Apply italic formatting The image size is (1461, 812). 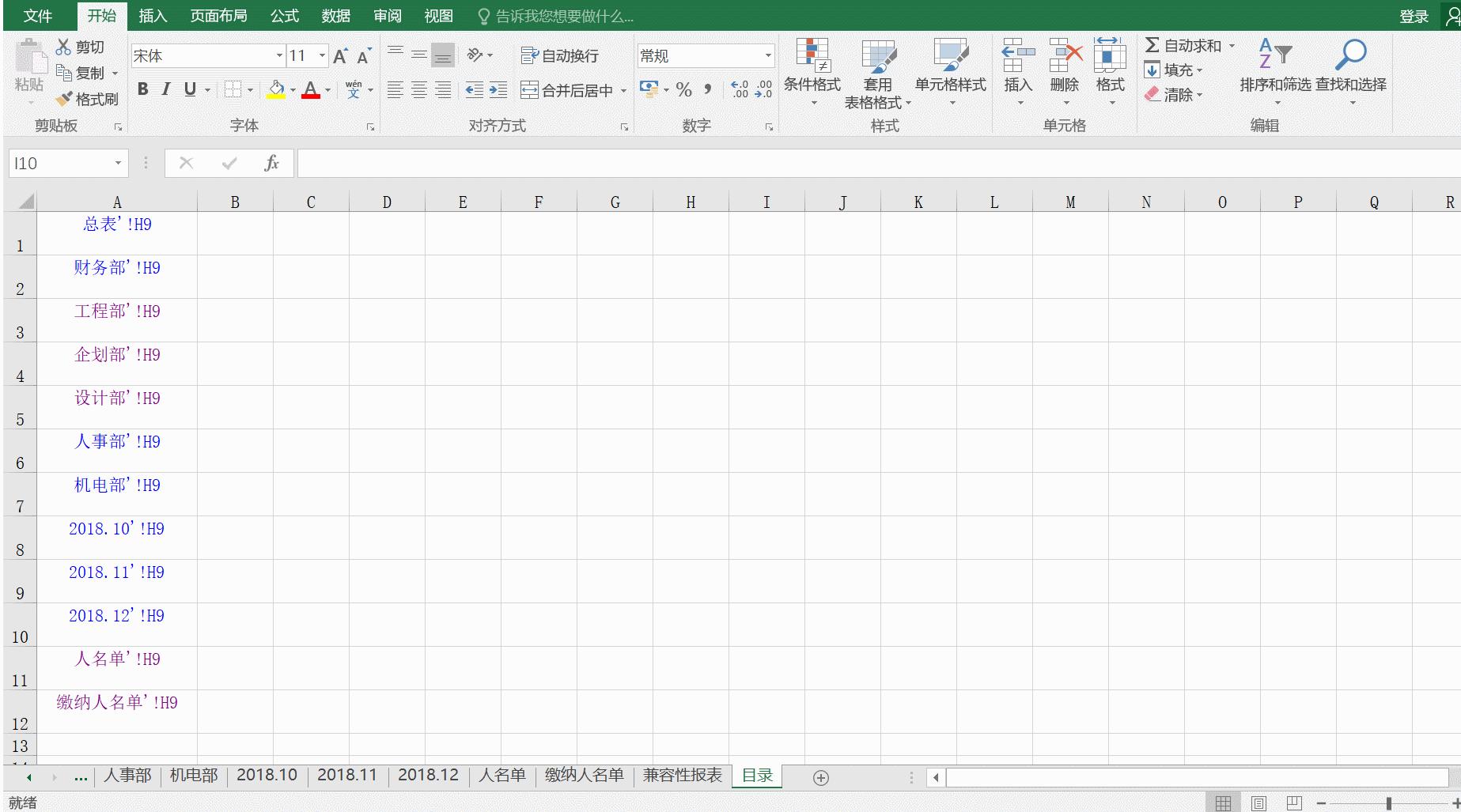click(x=165, y=89)
